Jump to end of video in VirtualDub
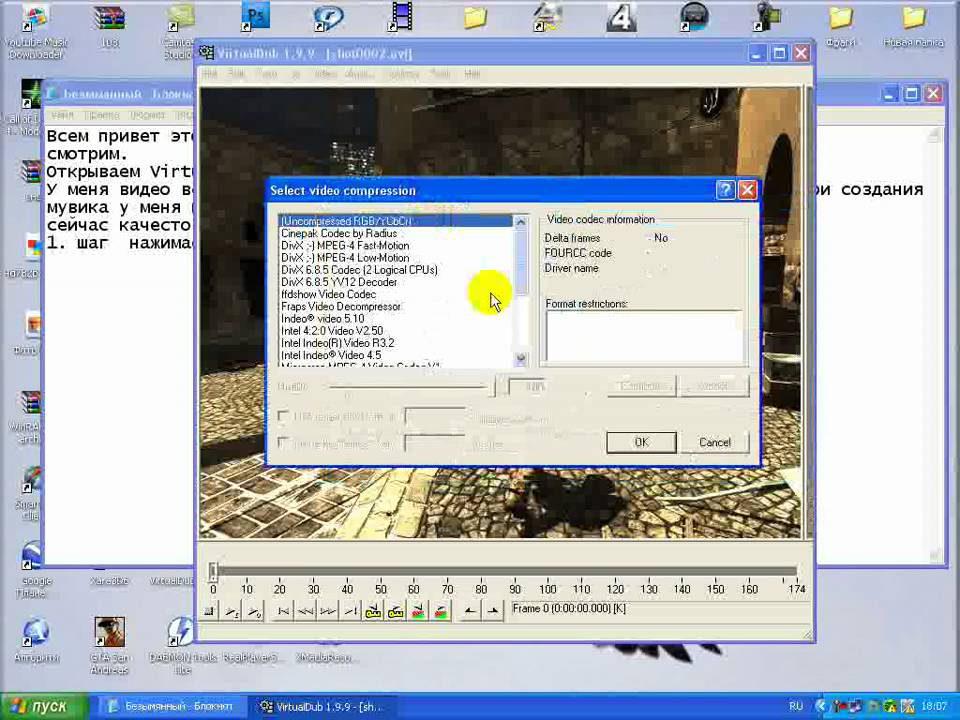The image size is (960, 720). (x=351, y=610)
